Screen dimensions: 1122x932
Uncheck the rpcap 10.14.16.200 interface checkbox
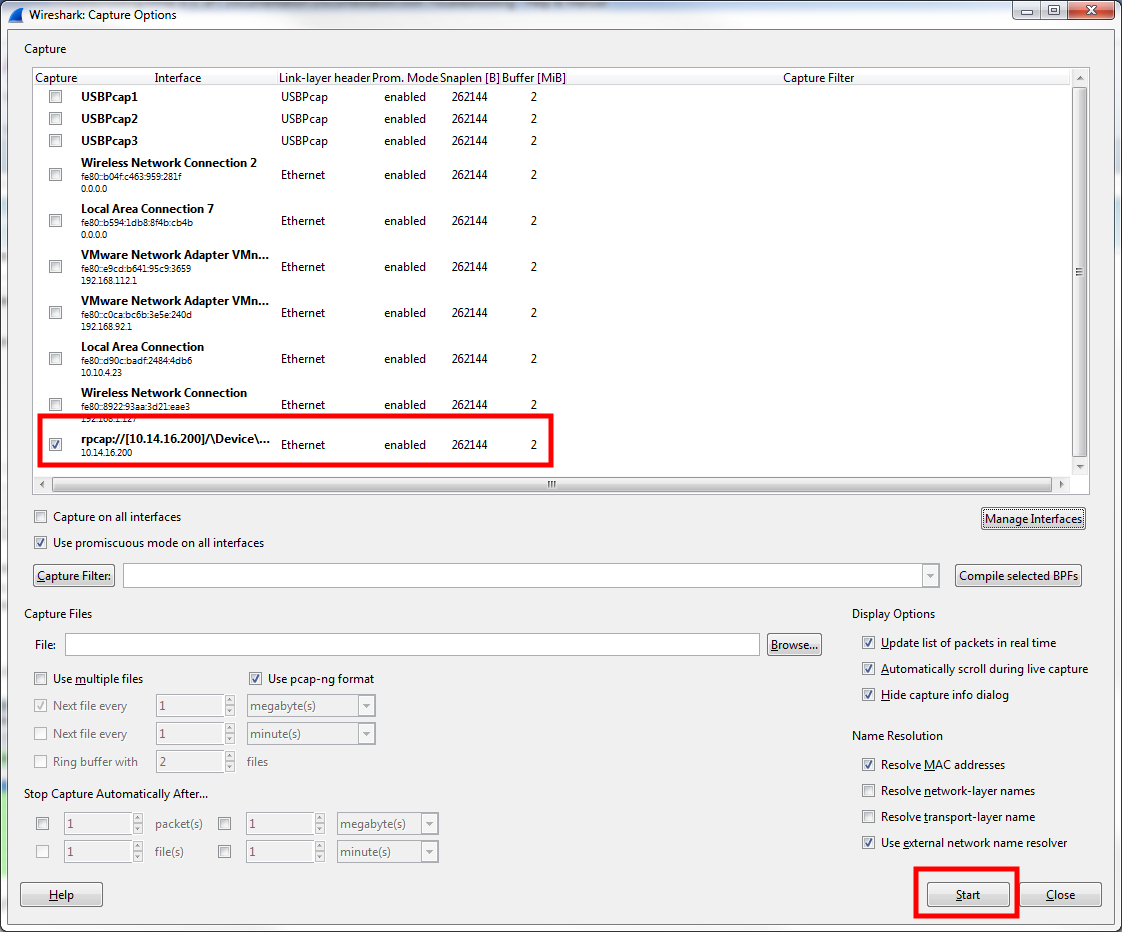point(55,445)
